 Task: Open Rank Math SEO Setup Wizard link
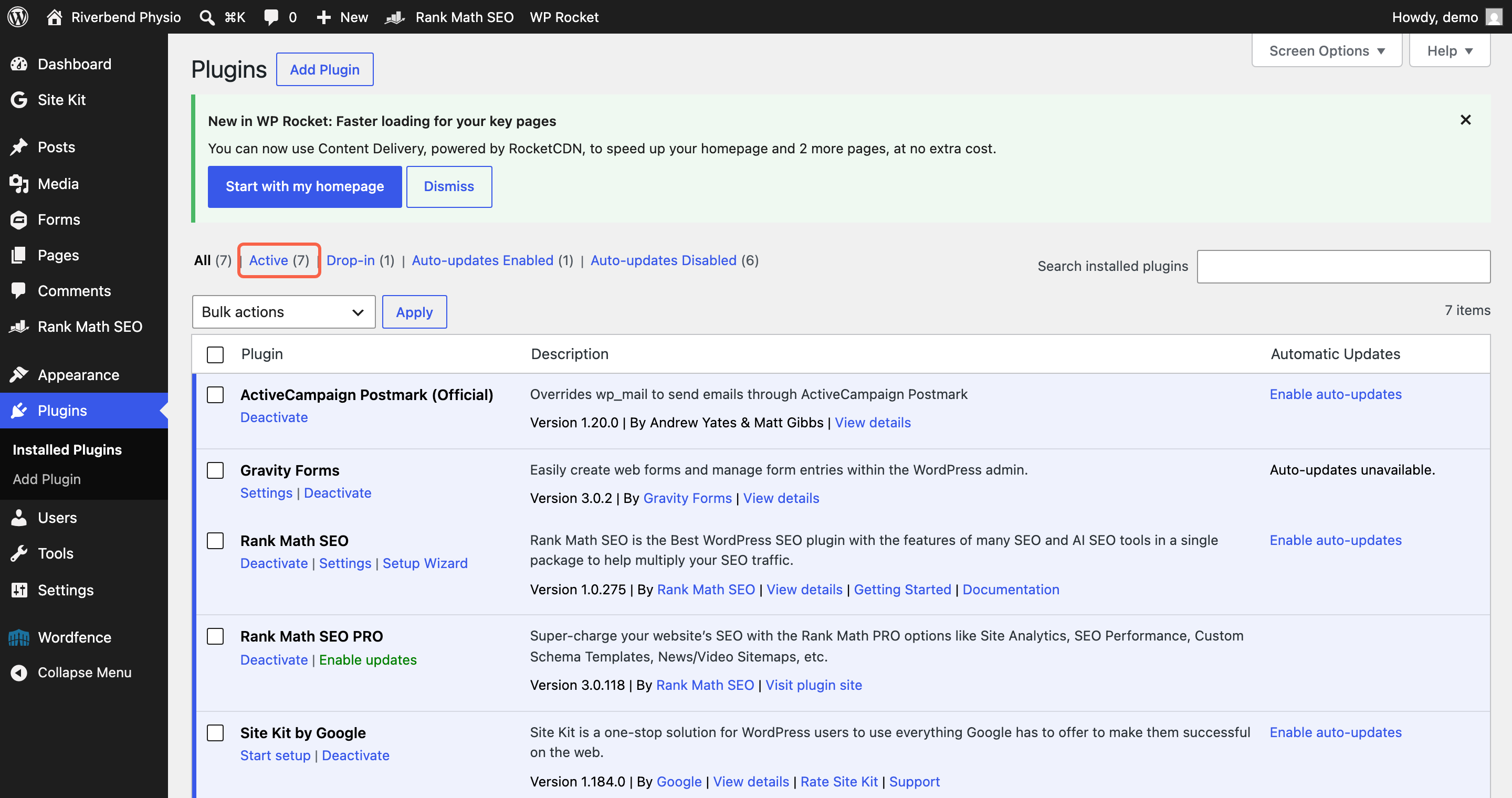tap(424, 563)
